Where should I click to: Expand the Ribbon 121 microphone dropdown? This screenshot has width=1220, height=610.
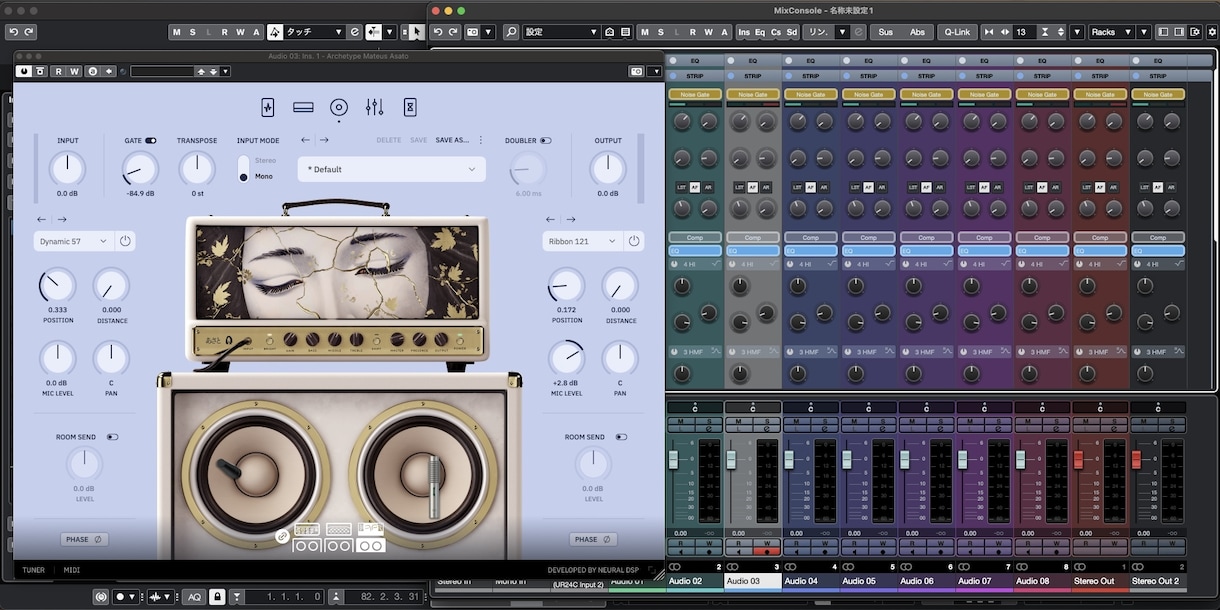(582, 241)
